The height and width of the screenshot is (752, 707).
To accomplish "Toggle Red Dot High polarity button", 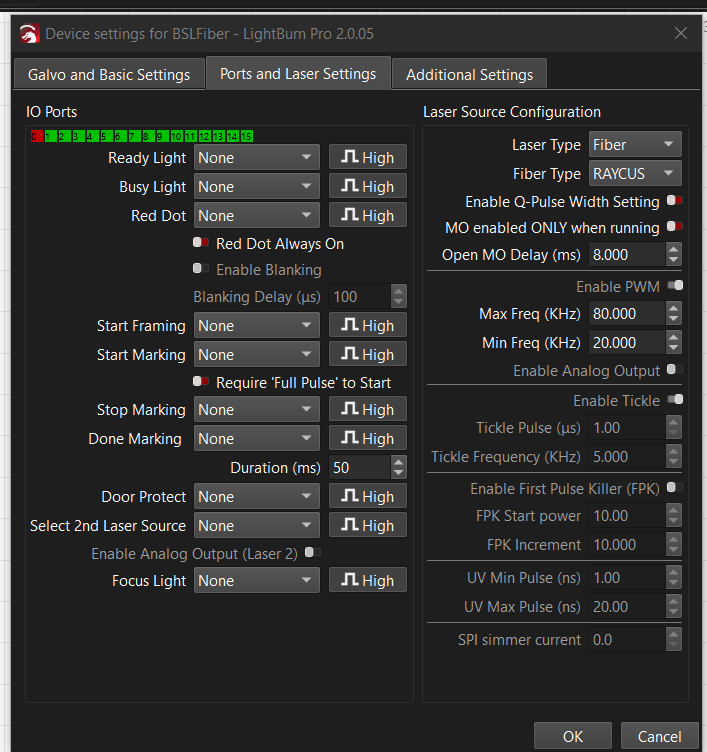I will point(367,216).
